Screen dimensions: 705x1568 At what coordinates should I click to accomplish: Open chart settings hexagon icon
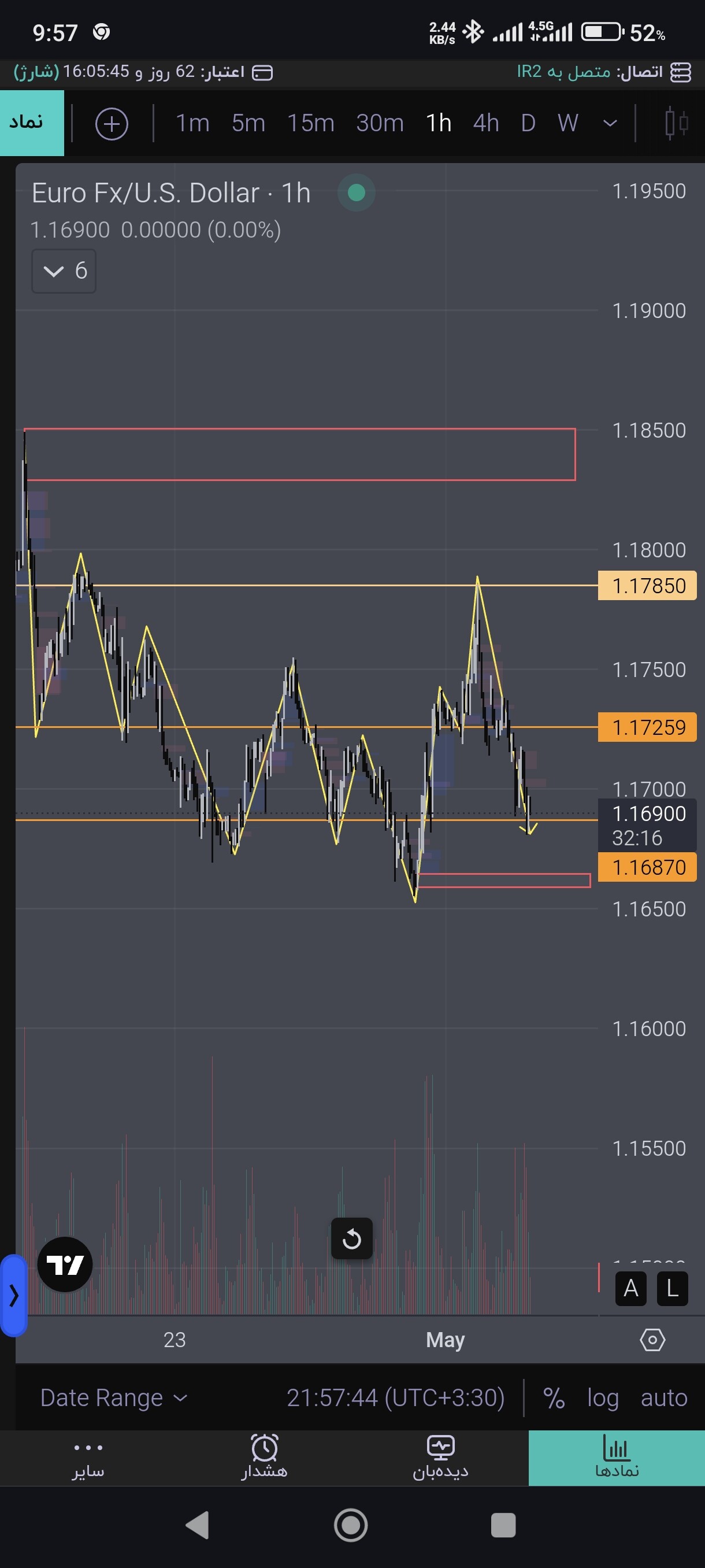point(652,1340)
